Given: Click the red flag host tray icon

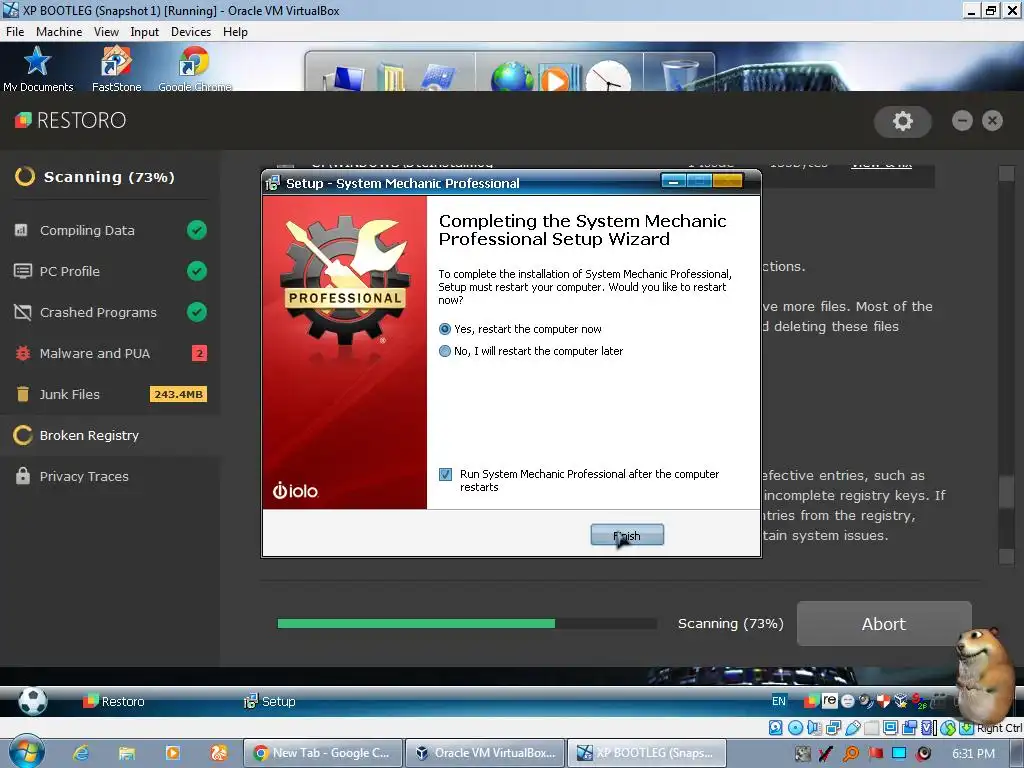Looking at the screenshot, I should click(875, 754).
